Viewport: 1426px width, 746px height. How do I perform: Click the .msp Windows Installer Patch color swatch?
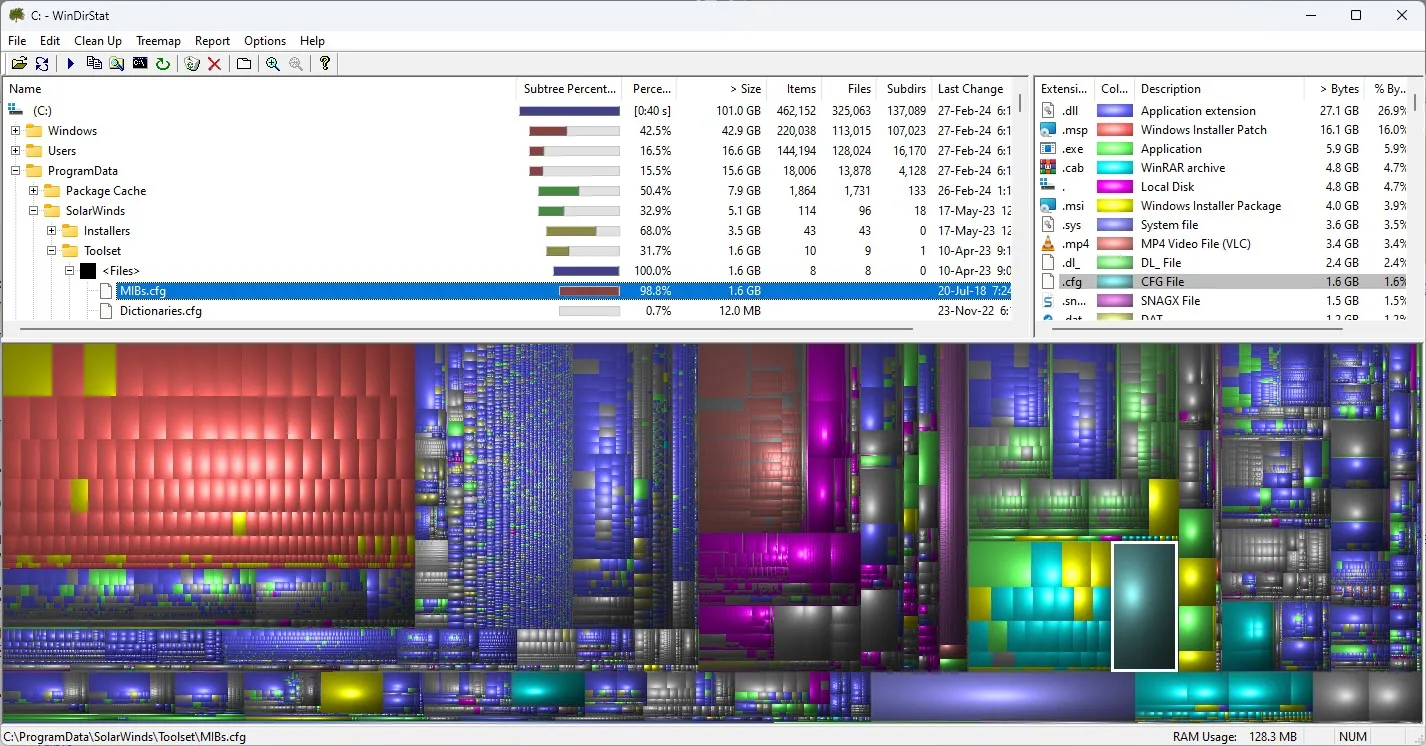click(x=1115, y=130)
